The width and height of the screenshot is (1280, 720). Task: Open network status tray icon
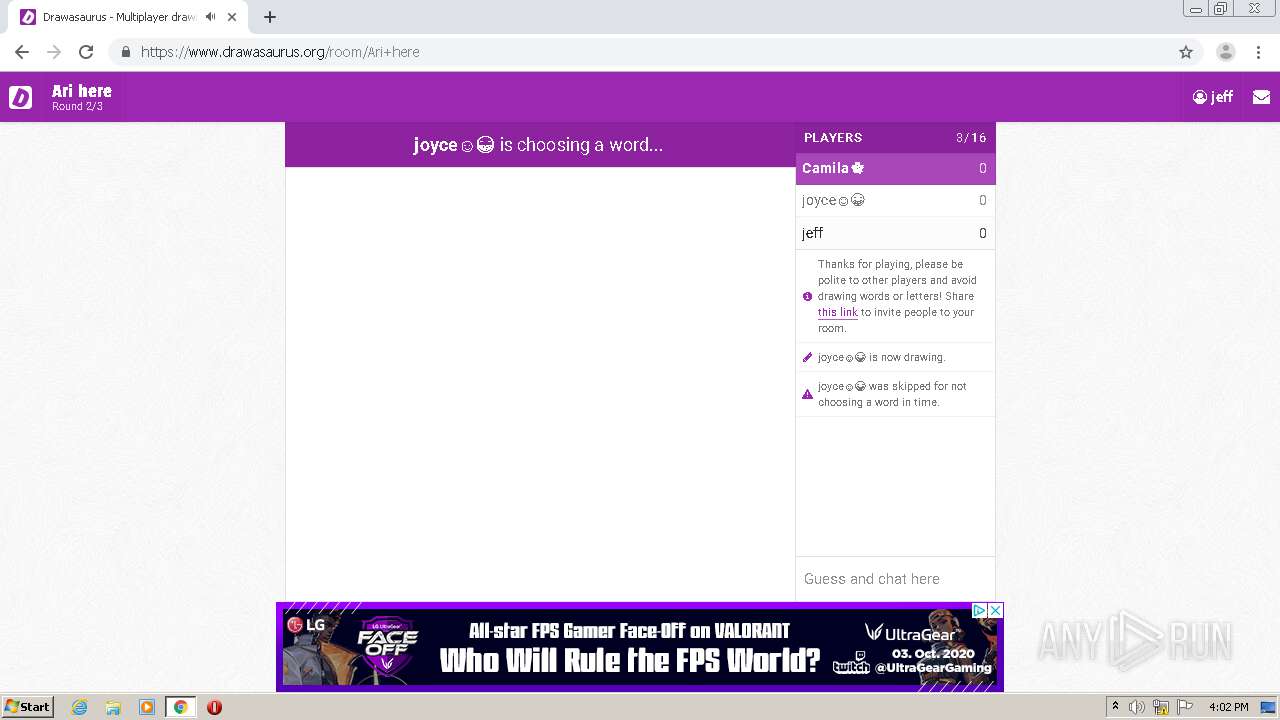click(1162, 707)
